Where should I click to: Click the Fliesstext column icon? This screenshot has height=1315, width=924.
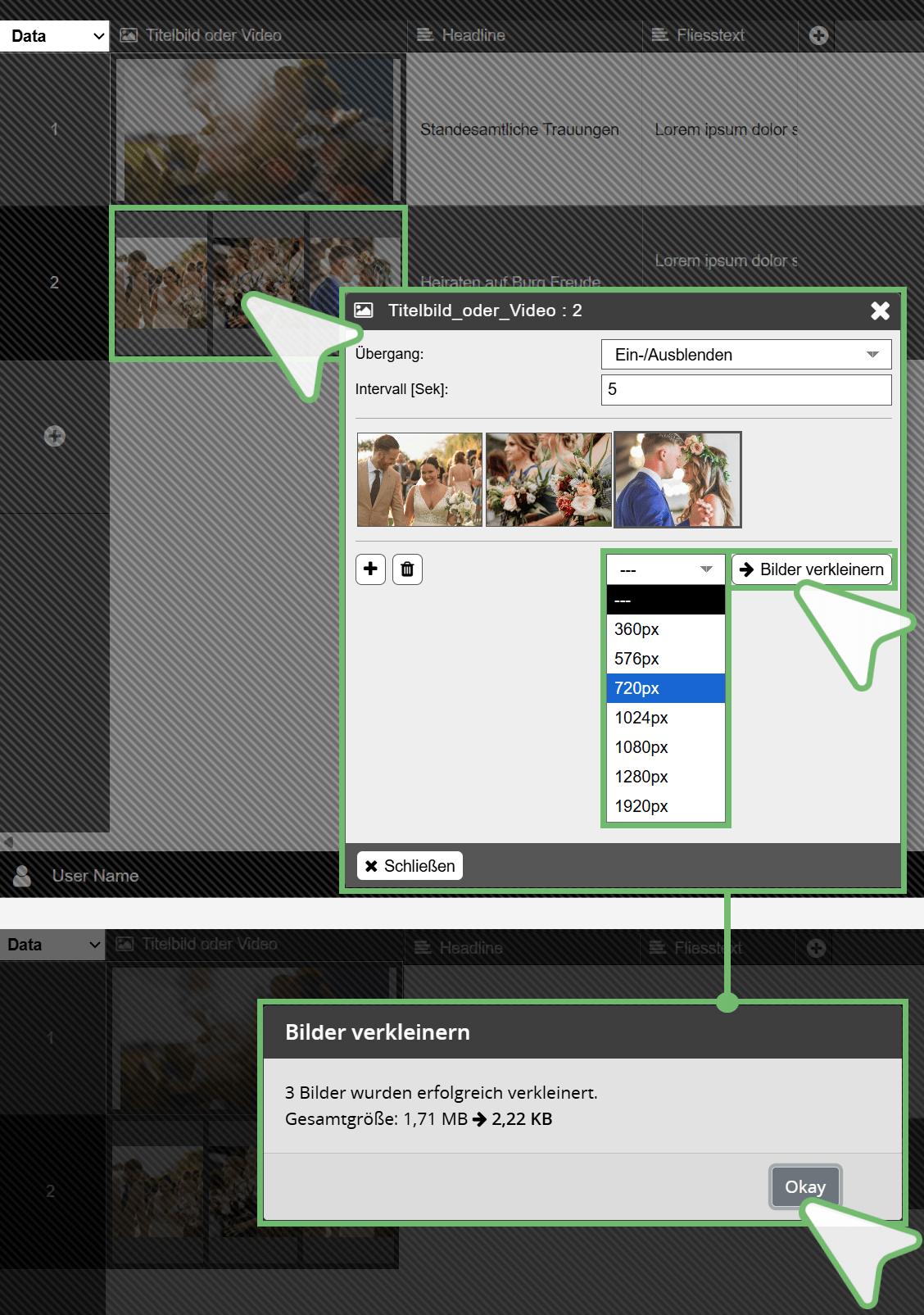point(659,35)
